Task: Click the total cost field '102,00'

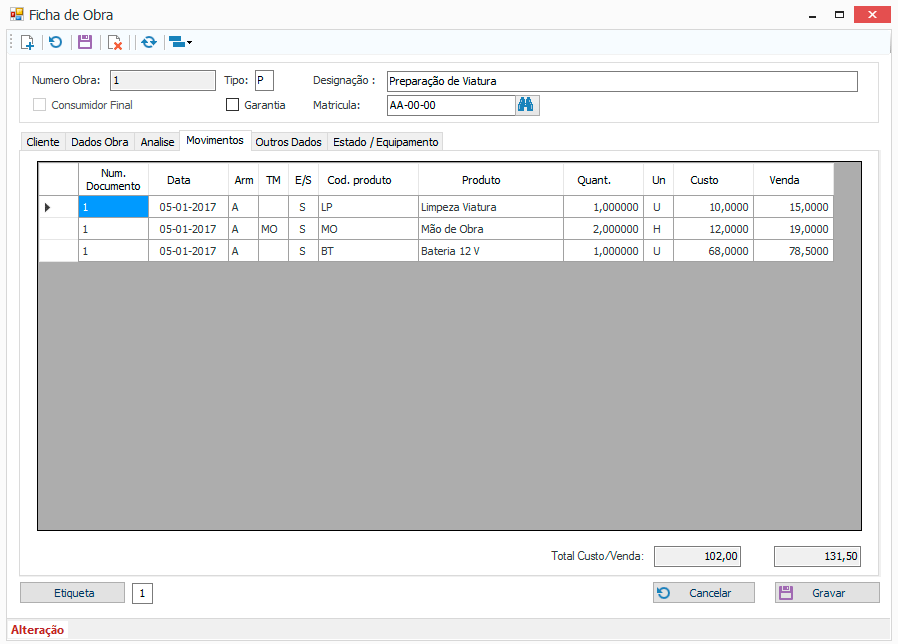Action: (697, 556)
